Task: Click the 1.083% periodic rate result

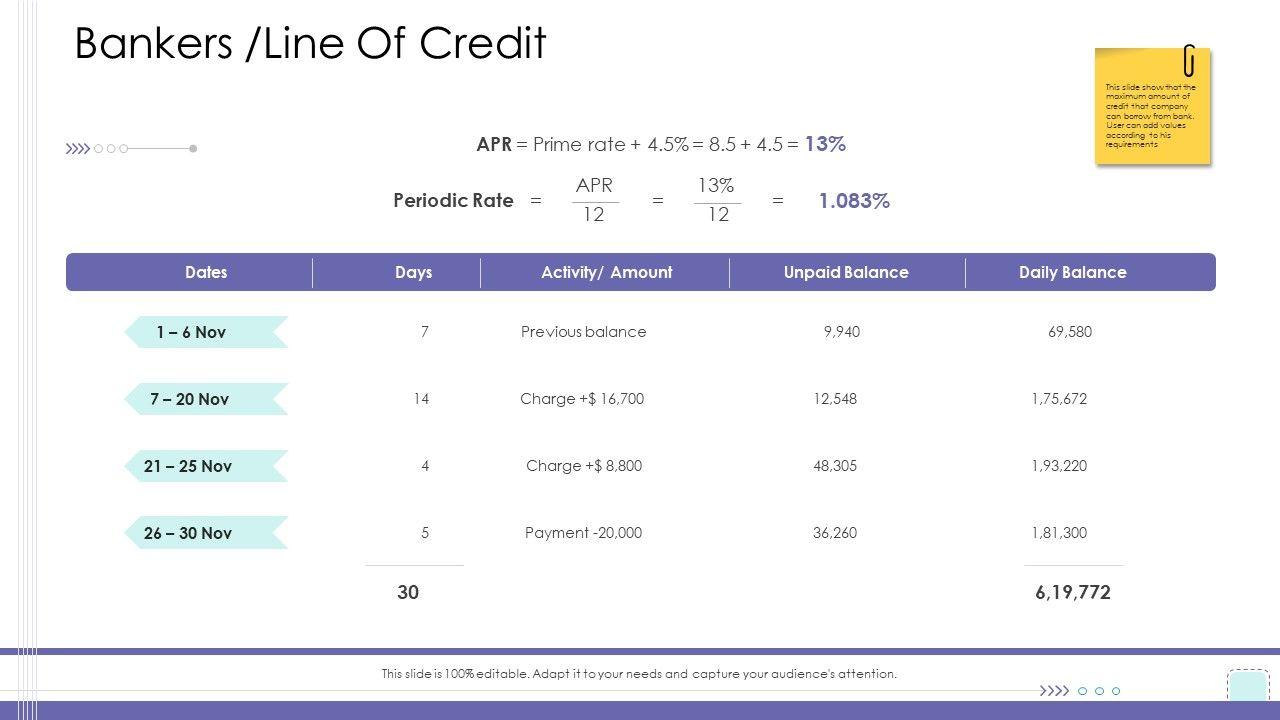Action: [x=854, y=201]
